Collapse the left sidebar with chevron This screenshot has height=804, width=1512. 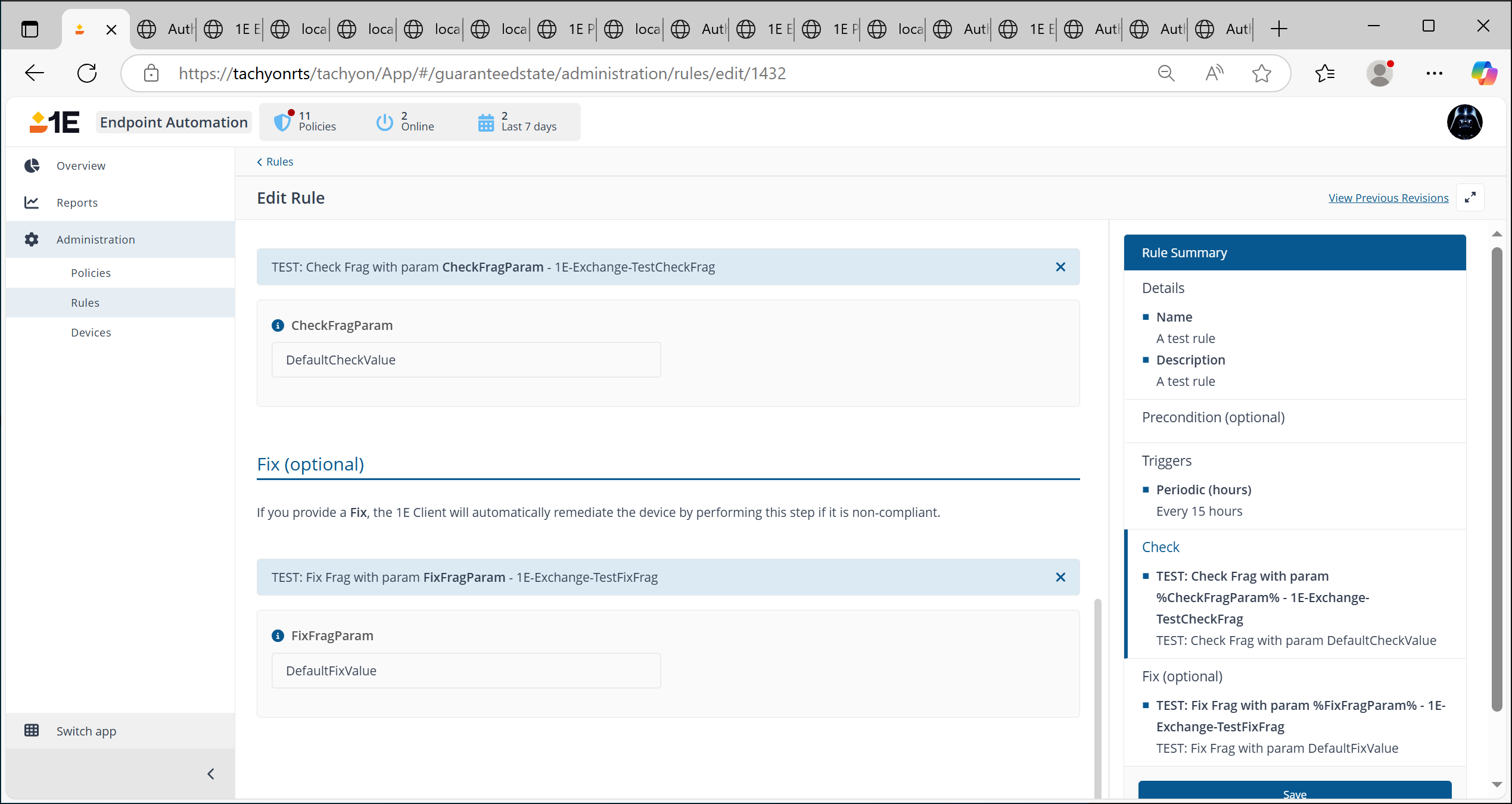(x=210, y=774)
